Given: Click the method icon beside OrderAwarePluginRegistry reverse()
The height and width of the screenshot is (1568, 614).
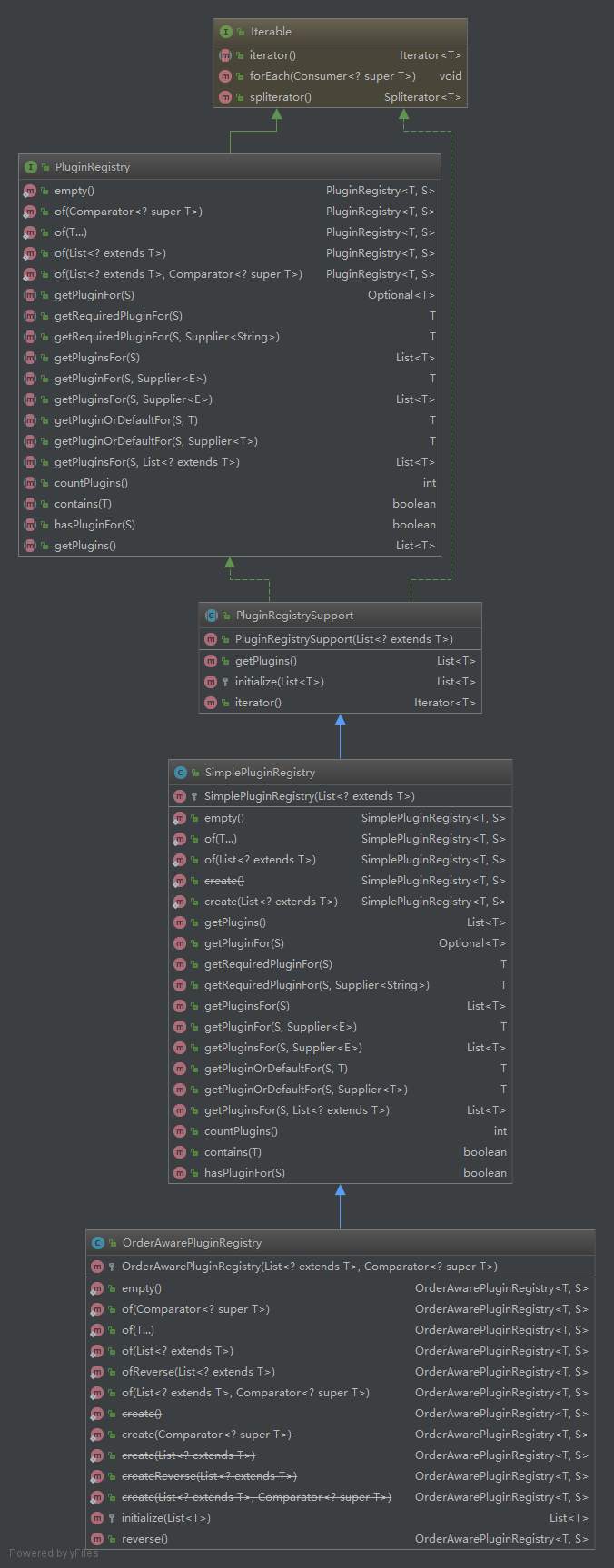Looking at the screenshot, I should 97,1539.
